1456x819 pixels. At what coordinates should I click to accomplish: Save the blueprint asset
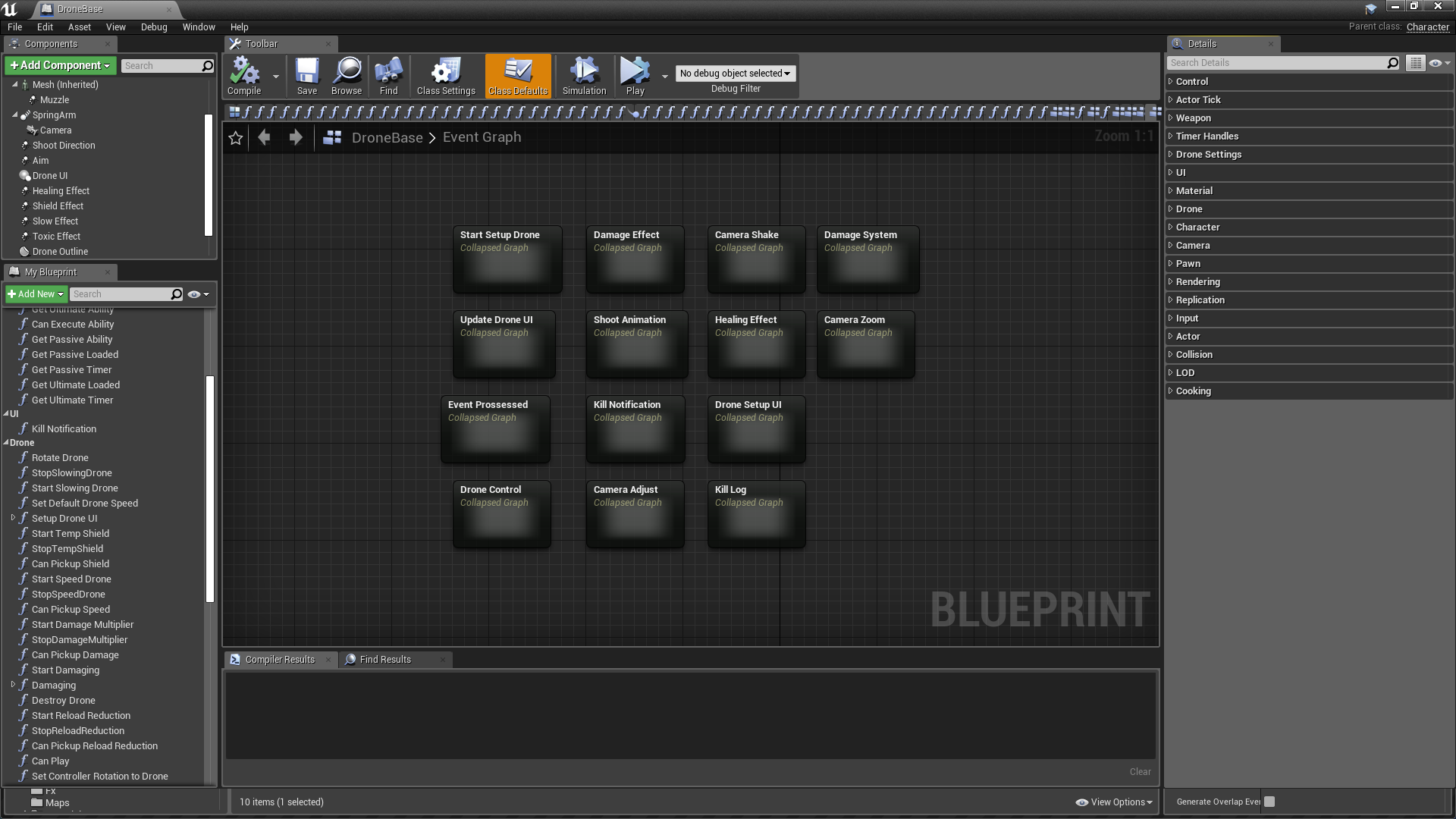307,76
